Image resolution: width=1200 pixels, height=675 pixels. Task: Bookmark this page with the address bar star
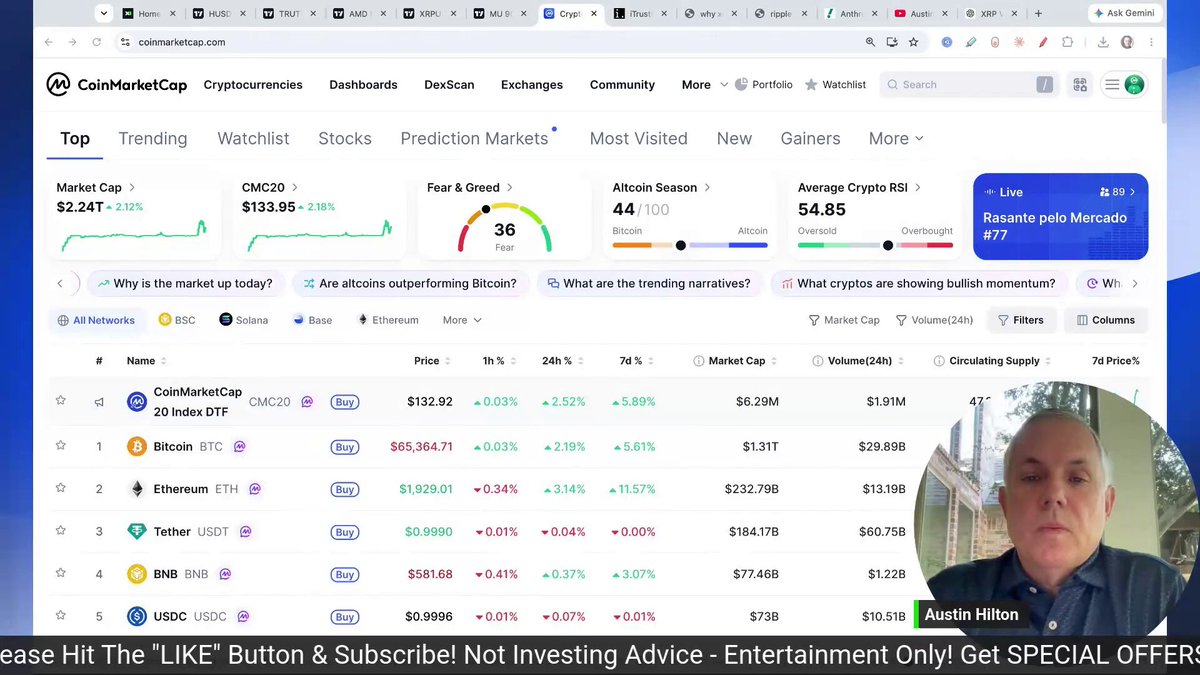(x=913, y=42)
